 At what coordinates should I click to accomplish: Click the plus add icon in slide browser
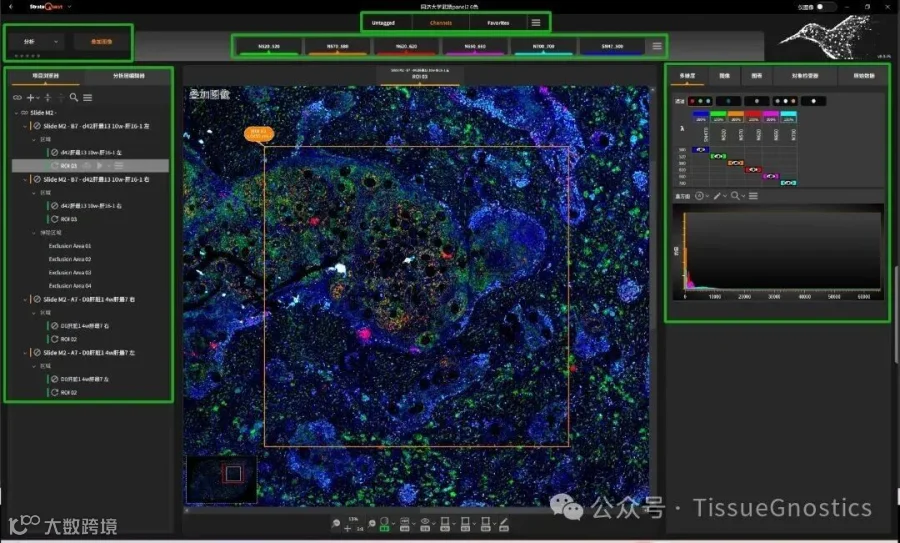pos(30,98)
